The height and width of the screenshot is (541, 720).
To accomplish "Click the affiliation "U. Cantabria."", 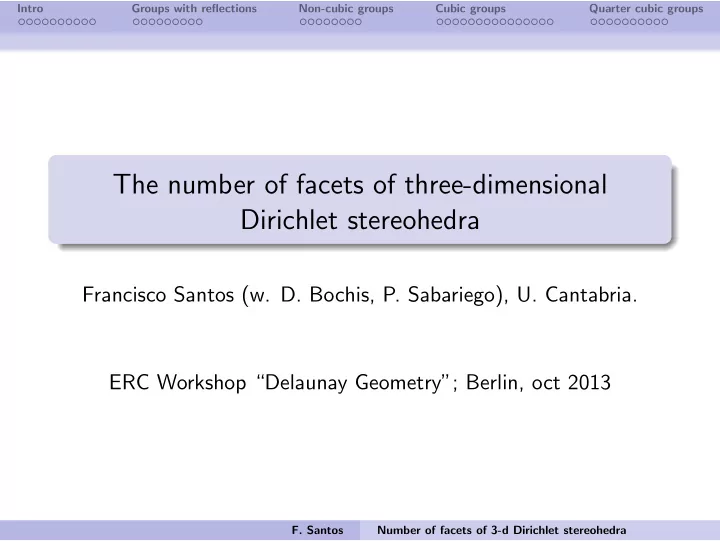I will pyautogui.click(x=577, y=295).
